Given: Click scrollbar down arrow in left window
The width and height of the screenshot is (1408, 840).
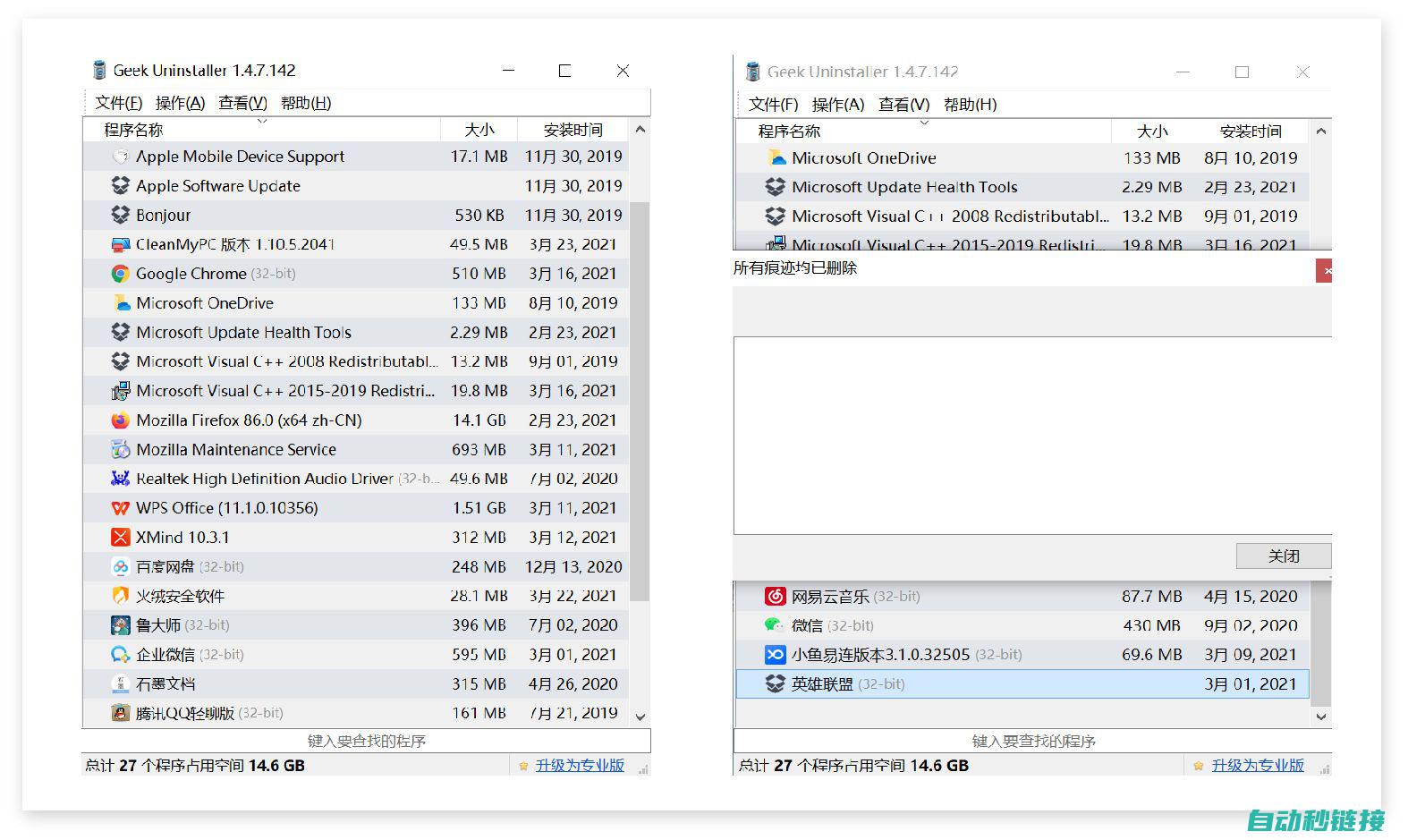Looking at the screenshot, I should [x=640, y=717].
